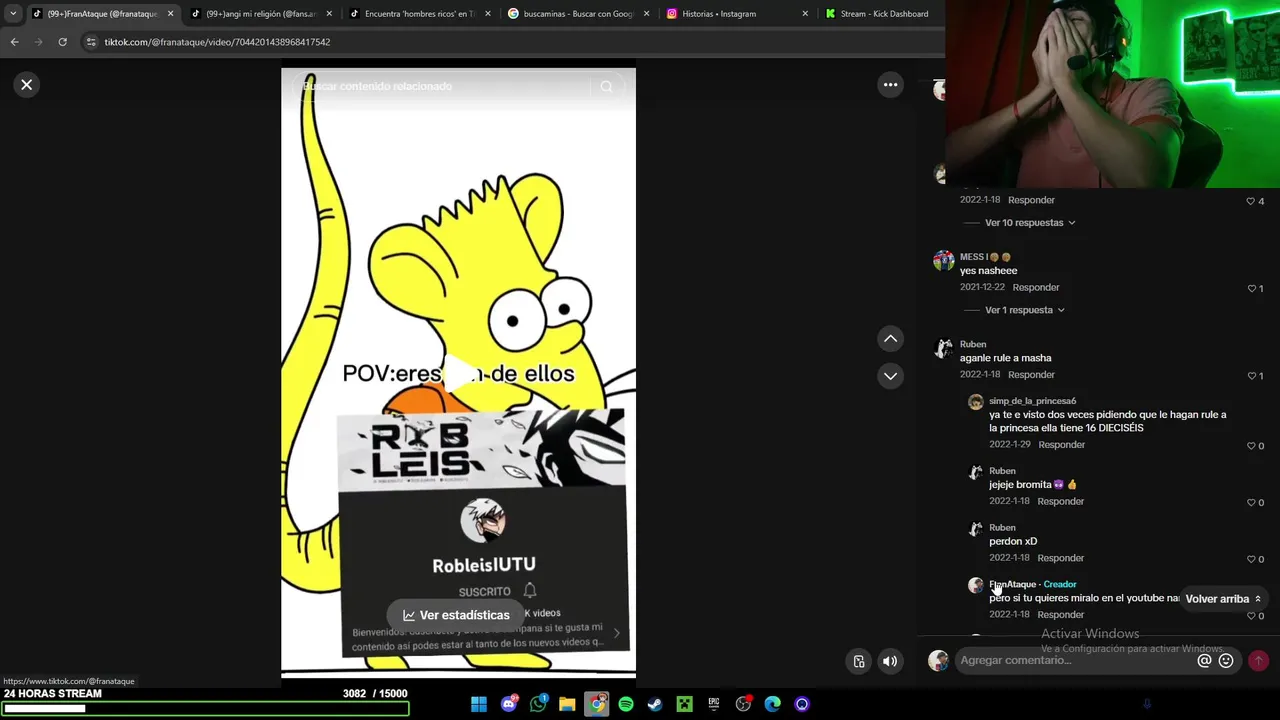This screenshot has width=1280, height=720.
Task: Open Discord from the taskbar
Action: 509,704
